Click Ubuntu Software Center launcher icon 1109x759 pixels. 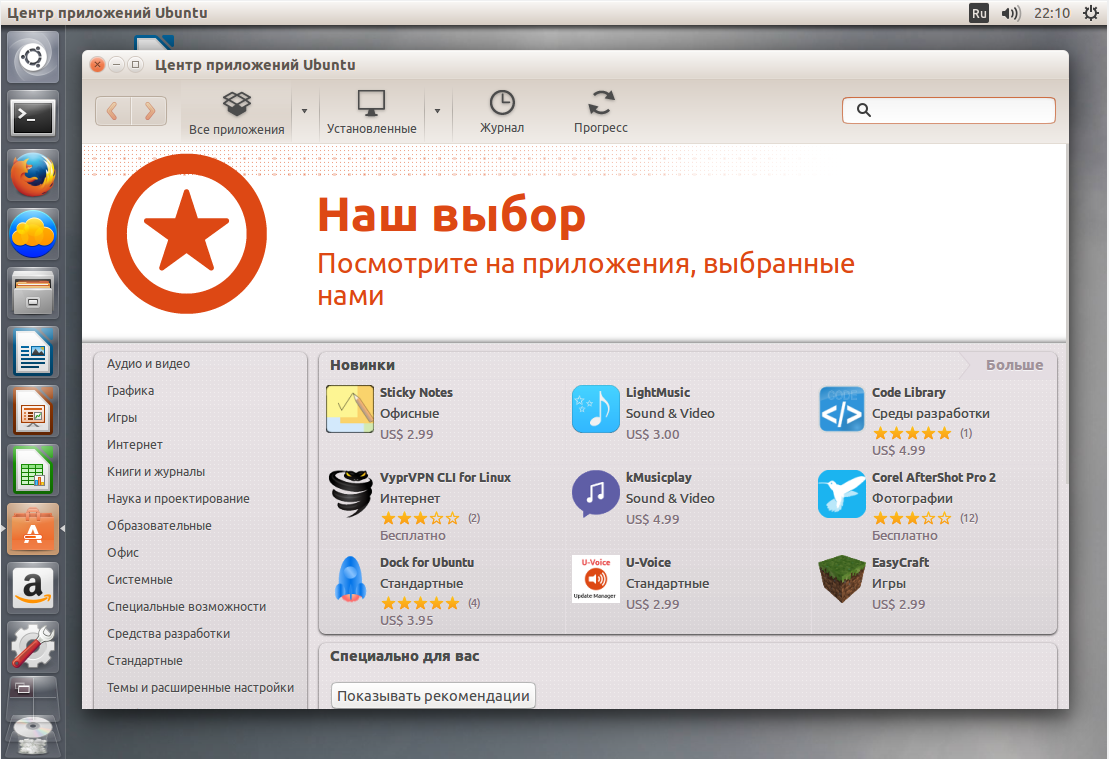33,529
